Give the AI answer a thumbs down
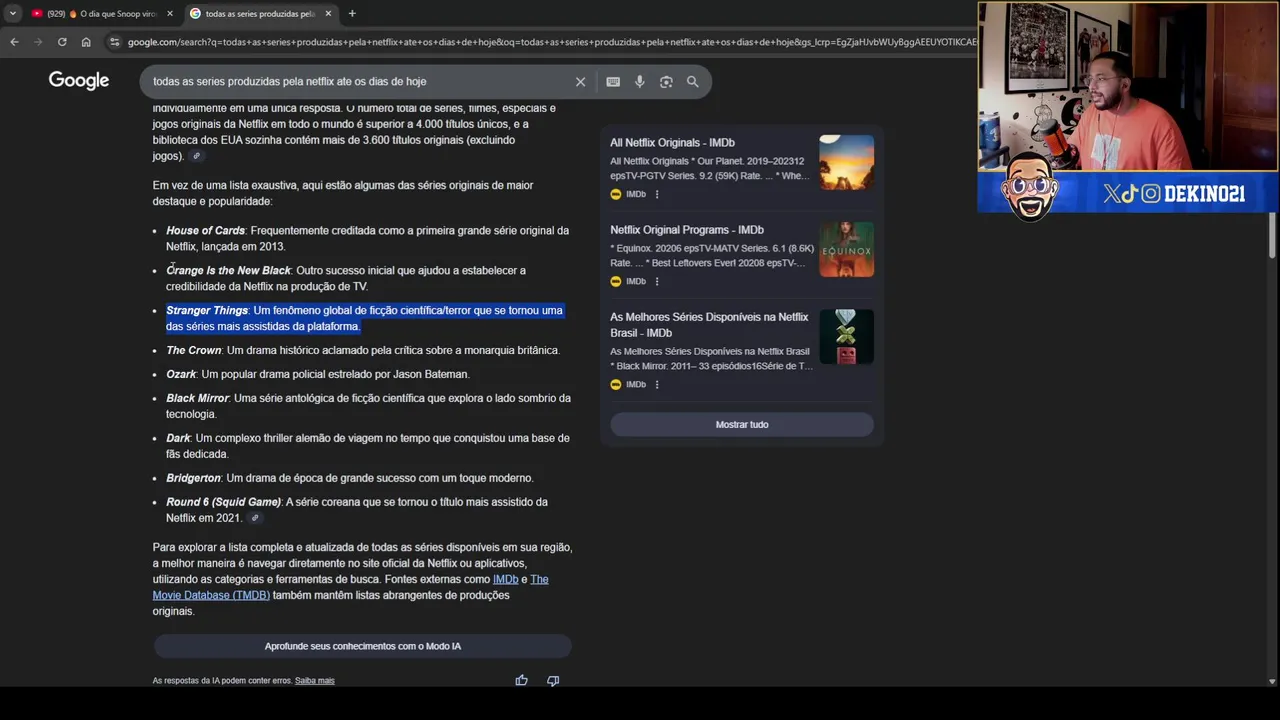Image resolution: width=1280 pixels, height=720 pixels. coord(553,680)
